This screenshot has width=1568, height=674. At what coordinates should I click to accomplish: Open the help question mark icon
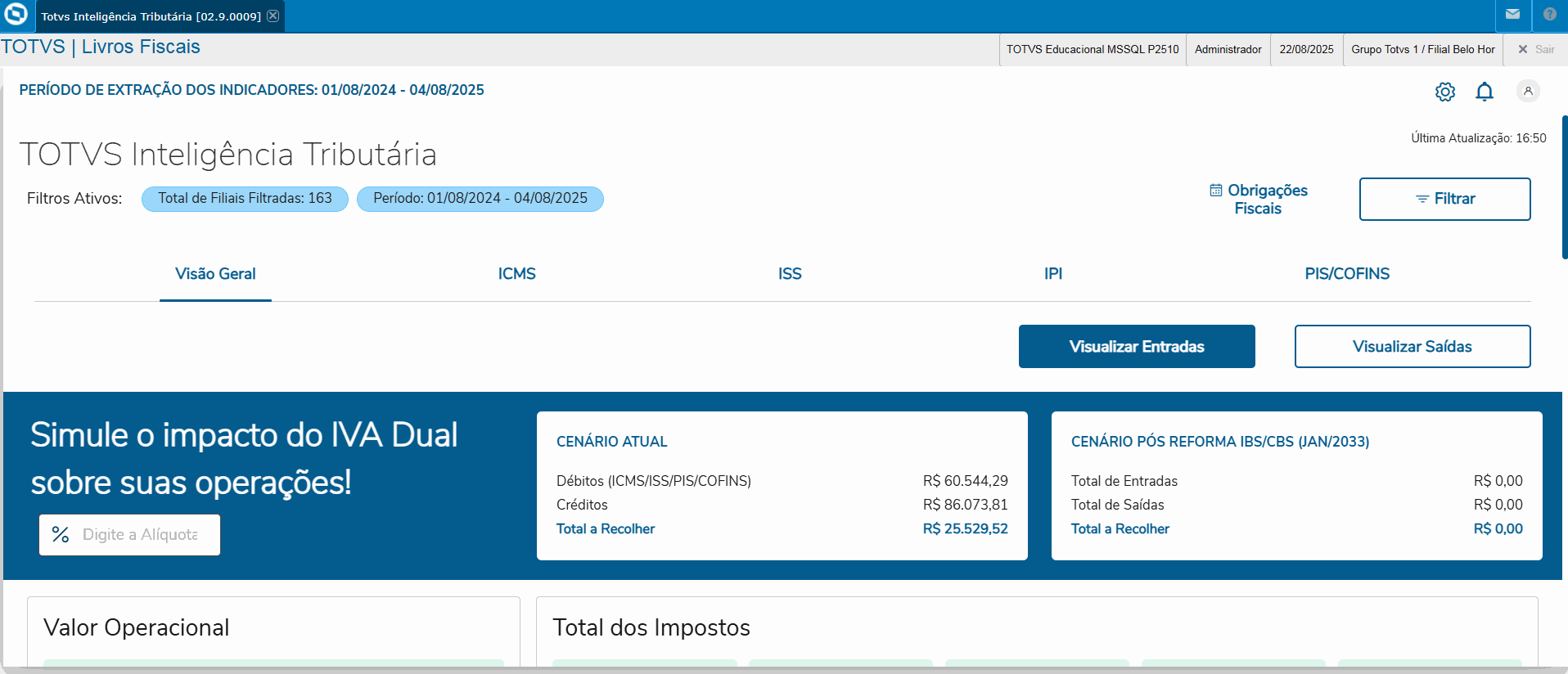[1549, 14]
